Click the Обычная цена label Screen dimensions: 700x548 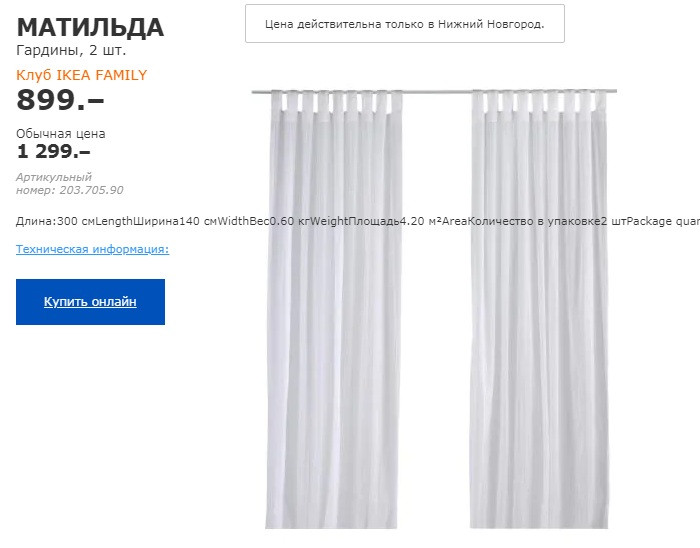61,133
